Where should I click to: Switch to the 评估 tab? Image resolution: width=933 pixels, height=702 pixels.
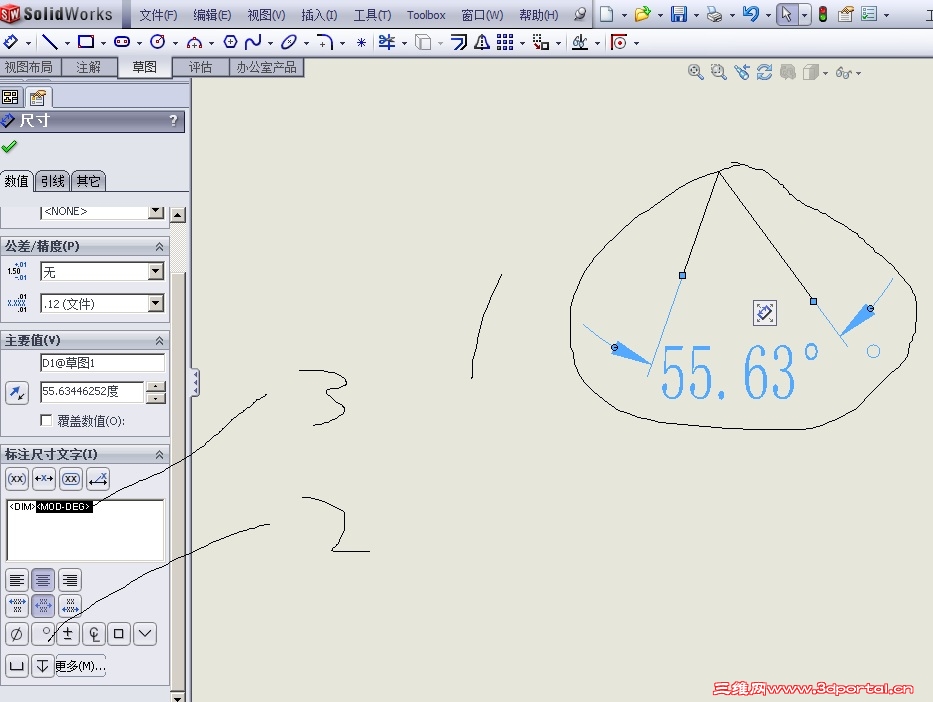201,67
